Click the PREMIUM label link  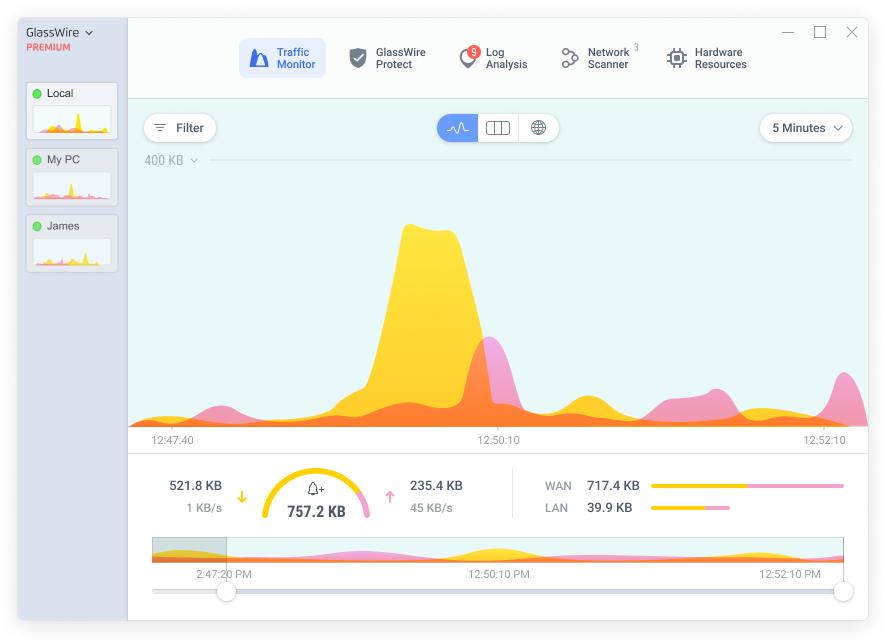[49, 47]
